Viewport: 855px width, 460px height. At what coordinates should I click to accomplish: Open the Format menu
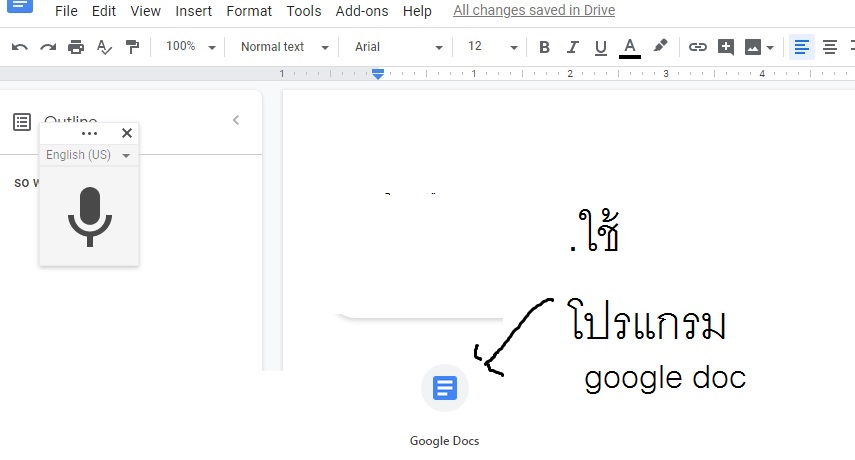(249, 11)
